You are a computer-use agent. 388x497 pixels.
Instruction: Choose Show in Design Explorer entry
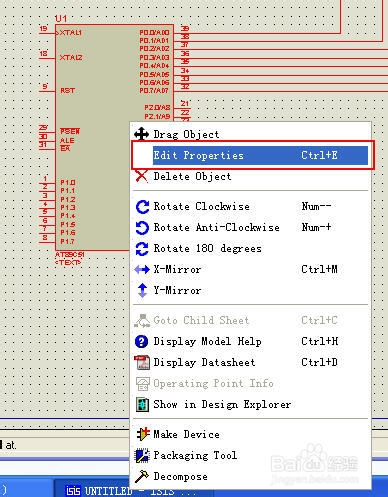click(251, 404)
